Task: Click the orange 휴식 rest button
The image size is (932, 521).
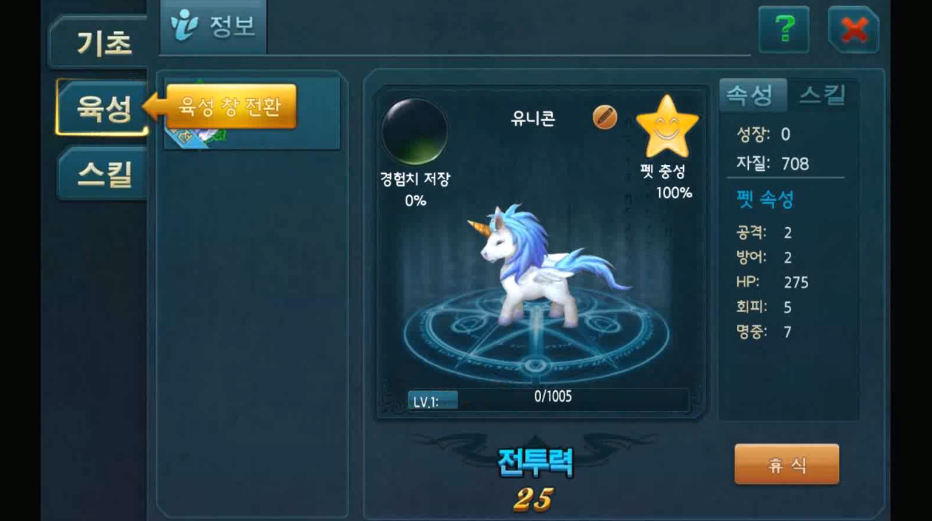Action: (x=786, y=464)
